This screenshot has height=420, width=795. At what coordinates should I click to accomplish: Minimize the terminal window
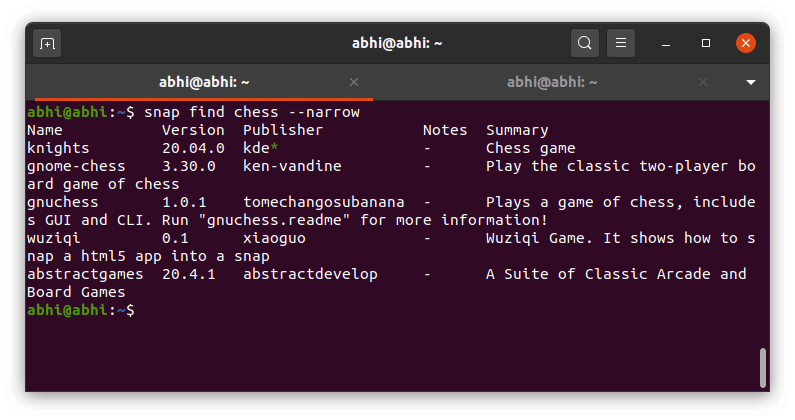pos(666,44)
